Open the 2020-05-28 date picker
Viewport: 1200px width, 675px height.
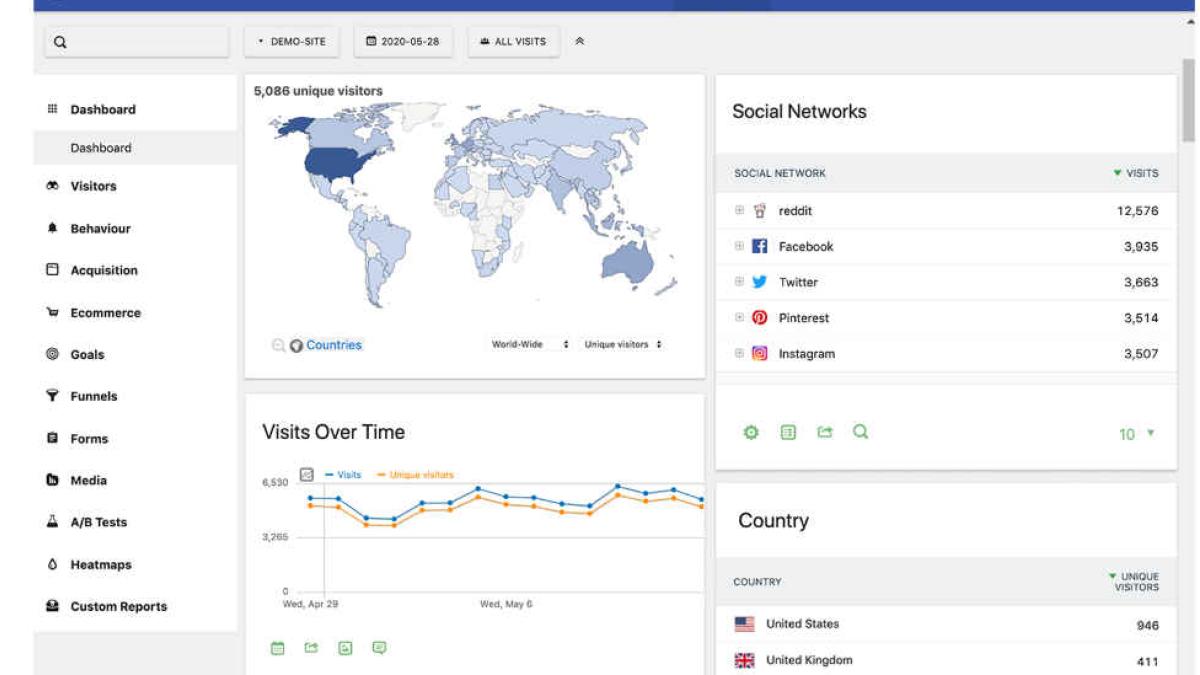(x=403, y=42)
